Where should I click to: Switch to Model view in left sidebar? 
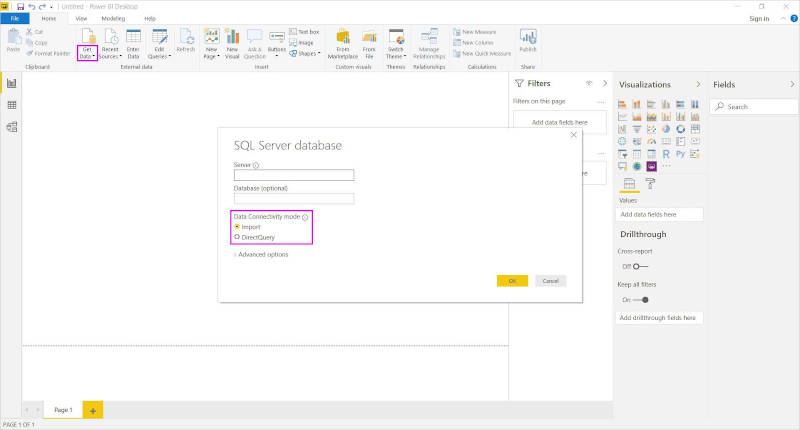(x=12, y=127)
